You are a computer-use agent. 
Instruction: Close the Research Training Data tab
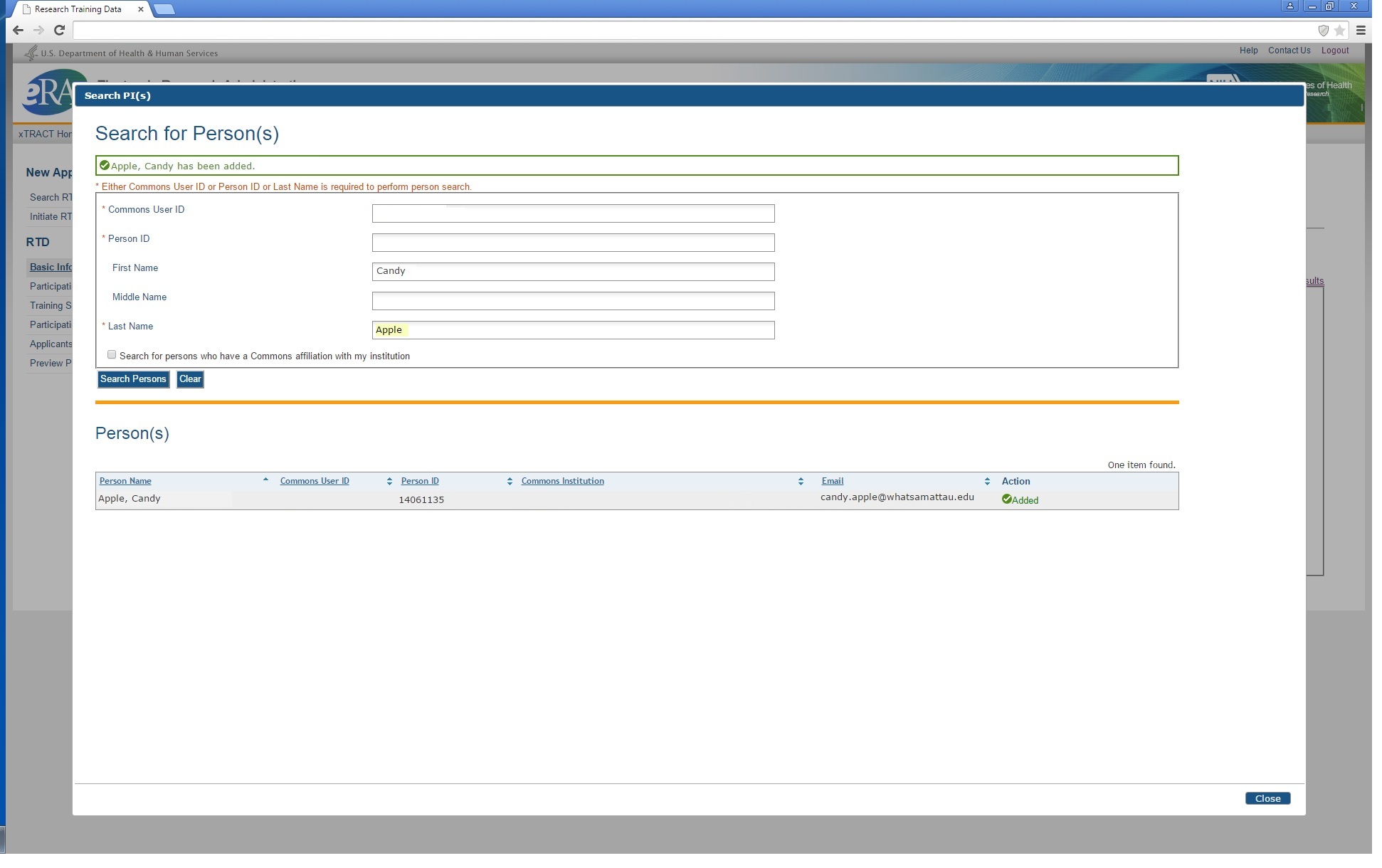140,9
